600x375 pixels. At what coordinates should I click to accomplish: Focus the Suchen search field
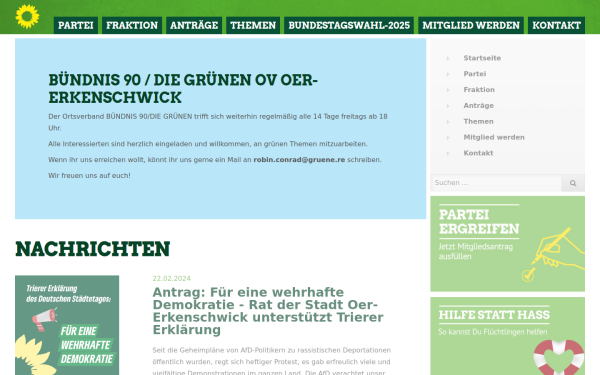pyautogui.click(x=496, y=183)
